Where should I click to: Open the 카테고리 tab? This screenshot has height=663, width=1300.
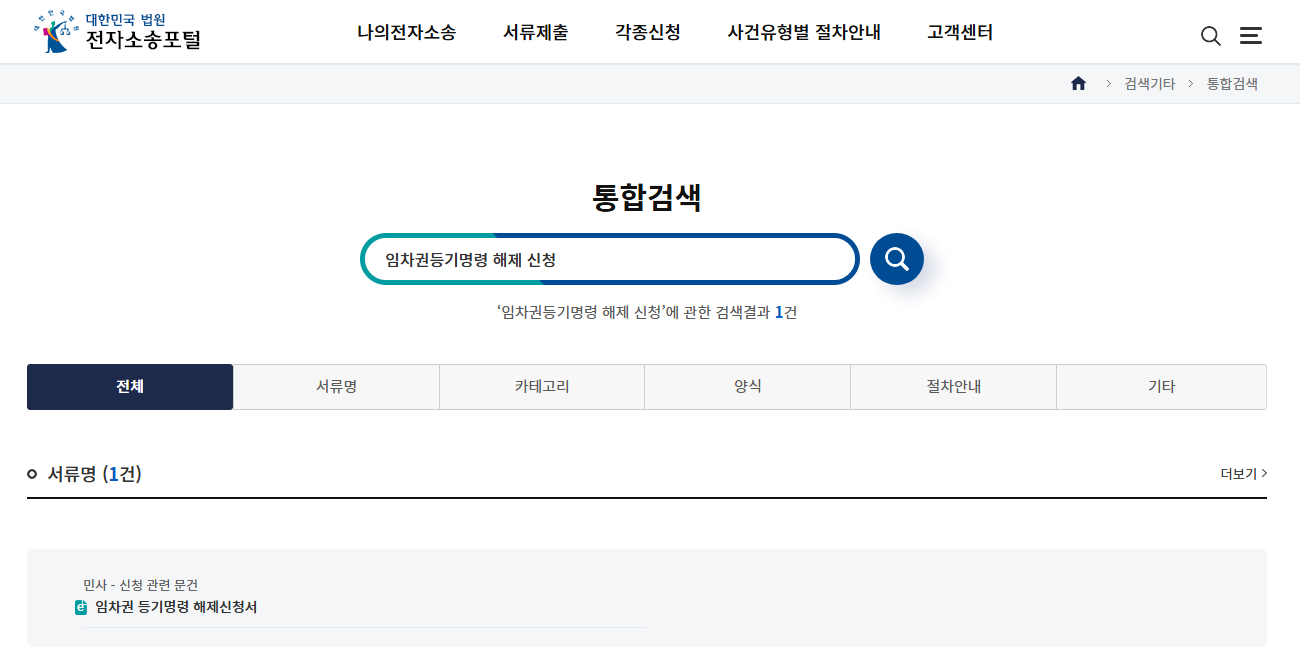(541, 386)
